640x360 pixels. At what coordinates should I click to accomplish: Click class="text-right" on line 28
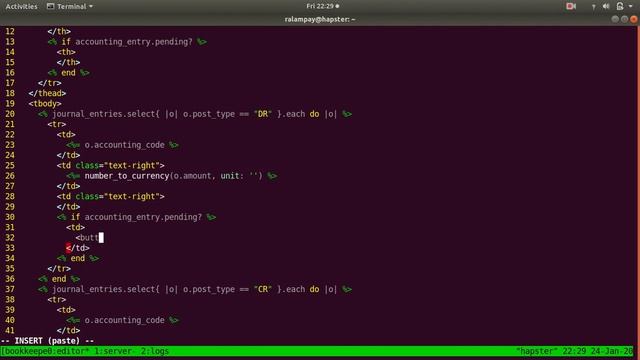[118, 196]
